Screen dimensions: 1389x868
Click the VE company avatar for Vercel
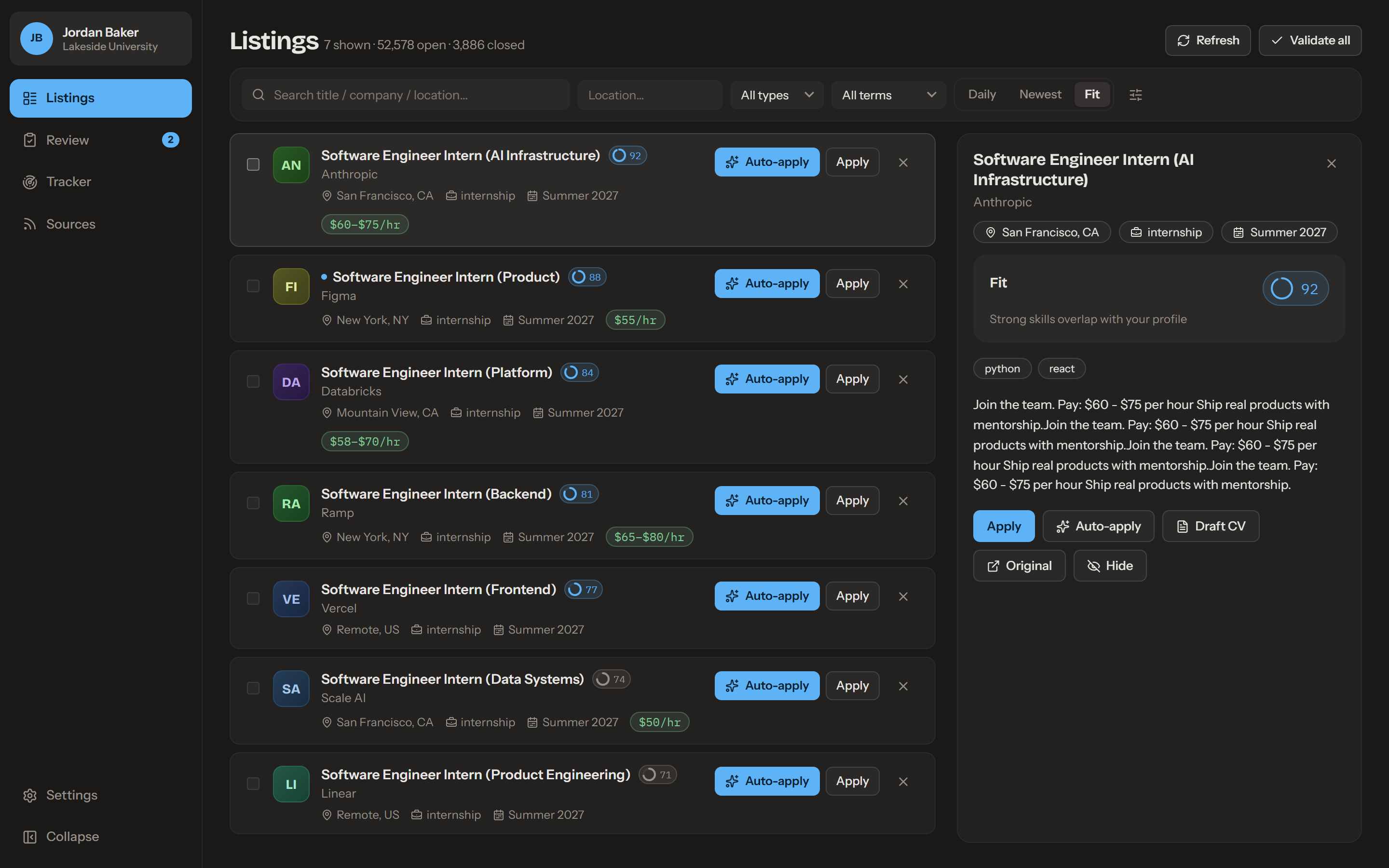coord(291,599)
